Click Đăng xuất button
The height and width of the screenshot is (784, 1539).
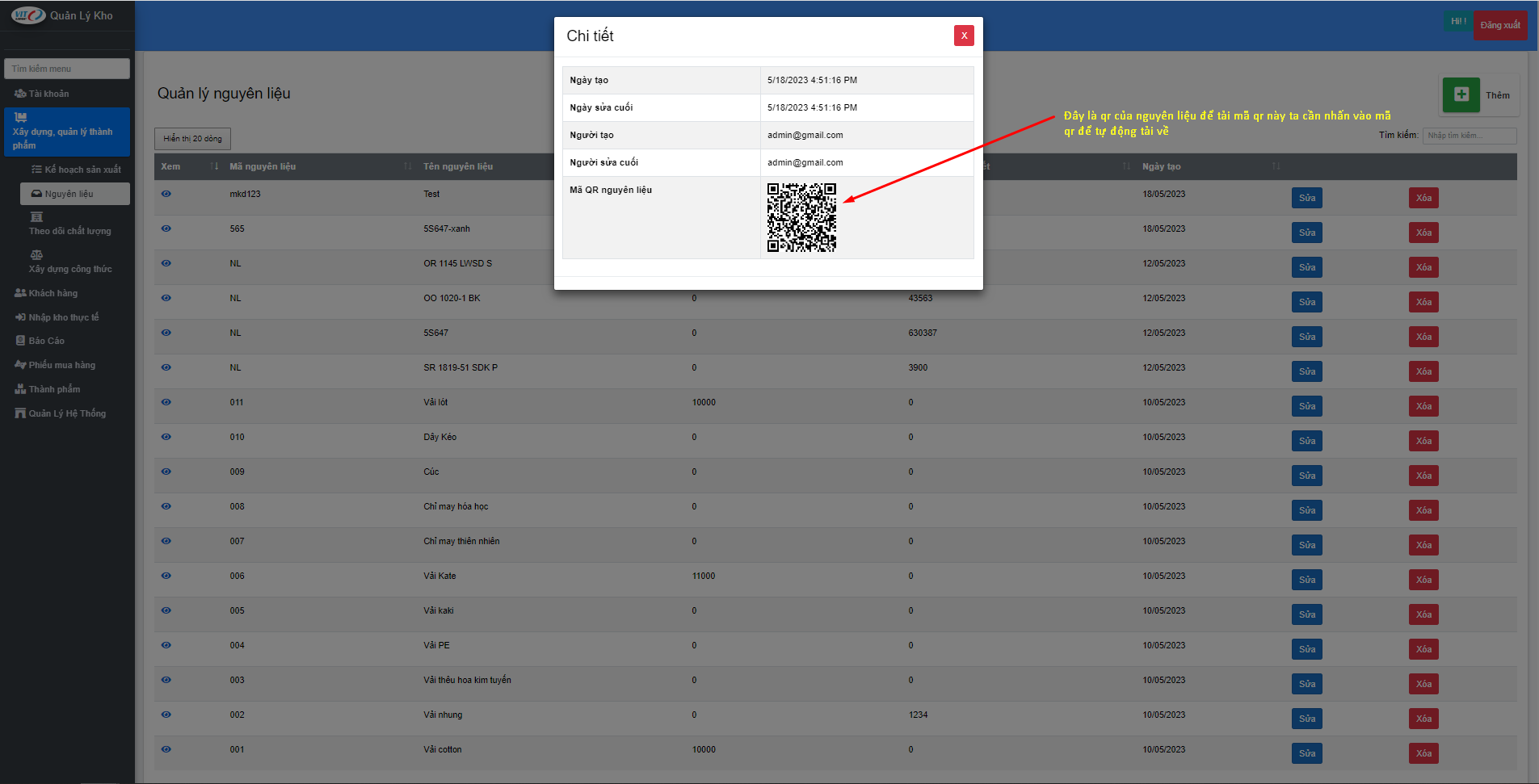(x=1500, y=25)
